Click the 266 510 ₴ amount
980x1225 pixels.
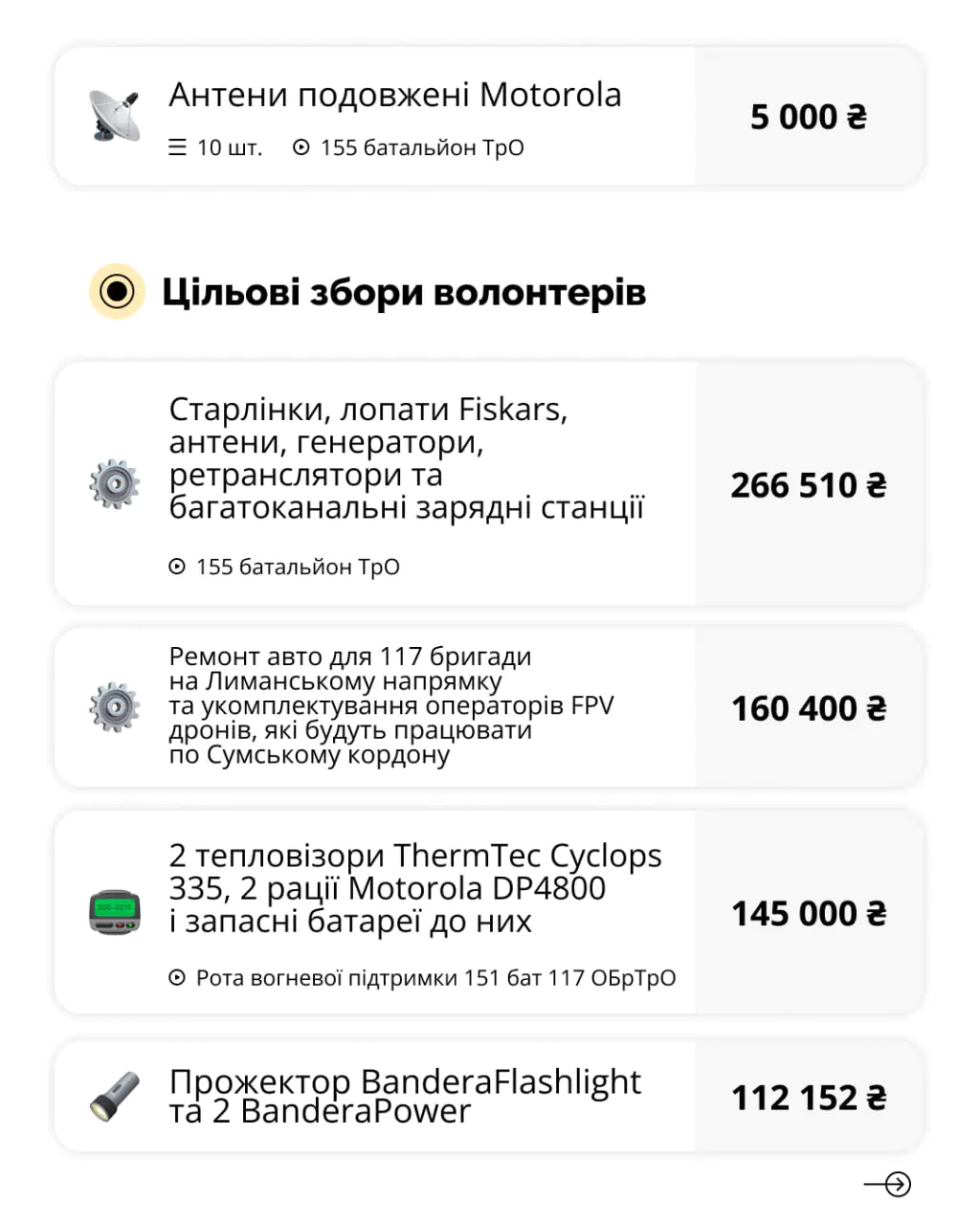click(x=809, y=485)
